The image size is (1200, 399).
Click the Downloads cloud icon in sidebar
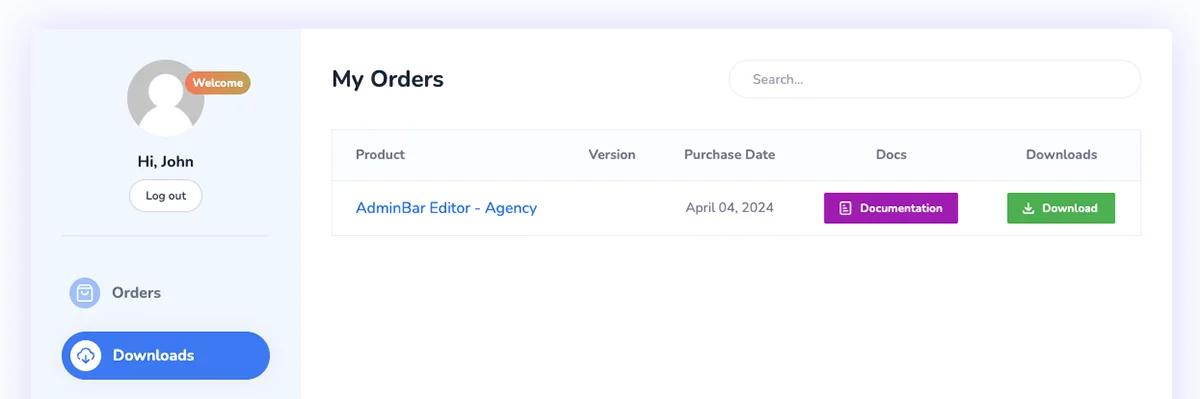point(85,355)
